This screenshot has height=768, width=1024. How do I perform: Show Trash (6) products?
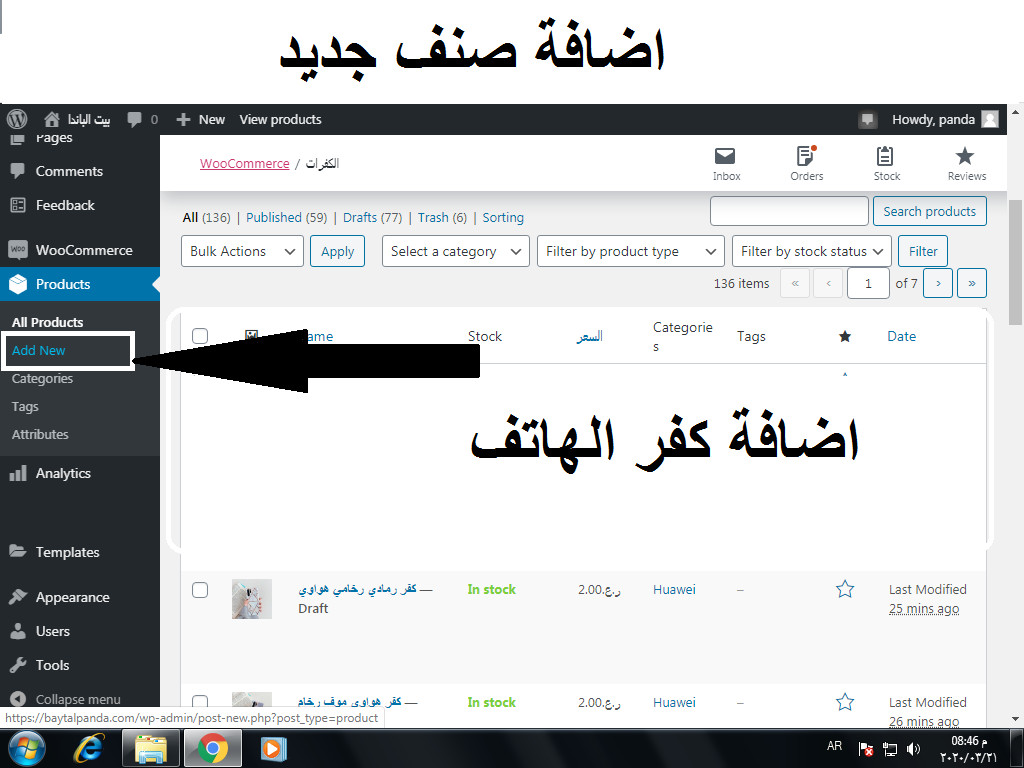[442, 217]
